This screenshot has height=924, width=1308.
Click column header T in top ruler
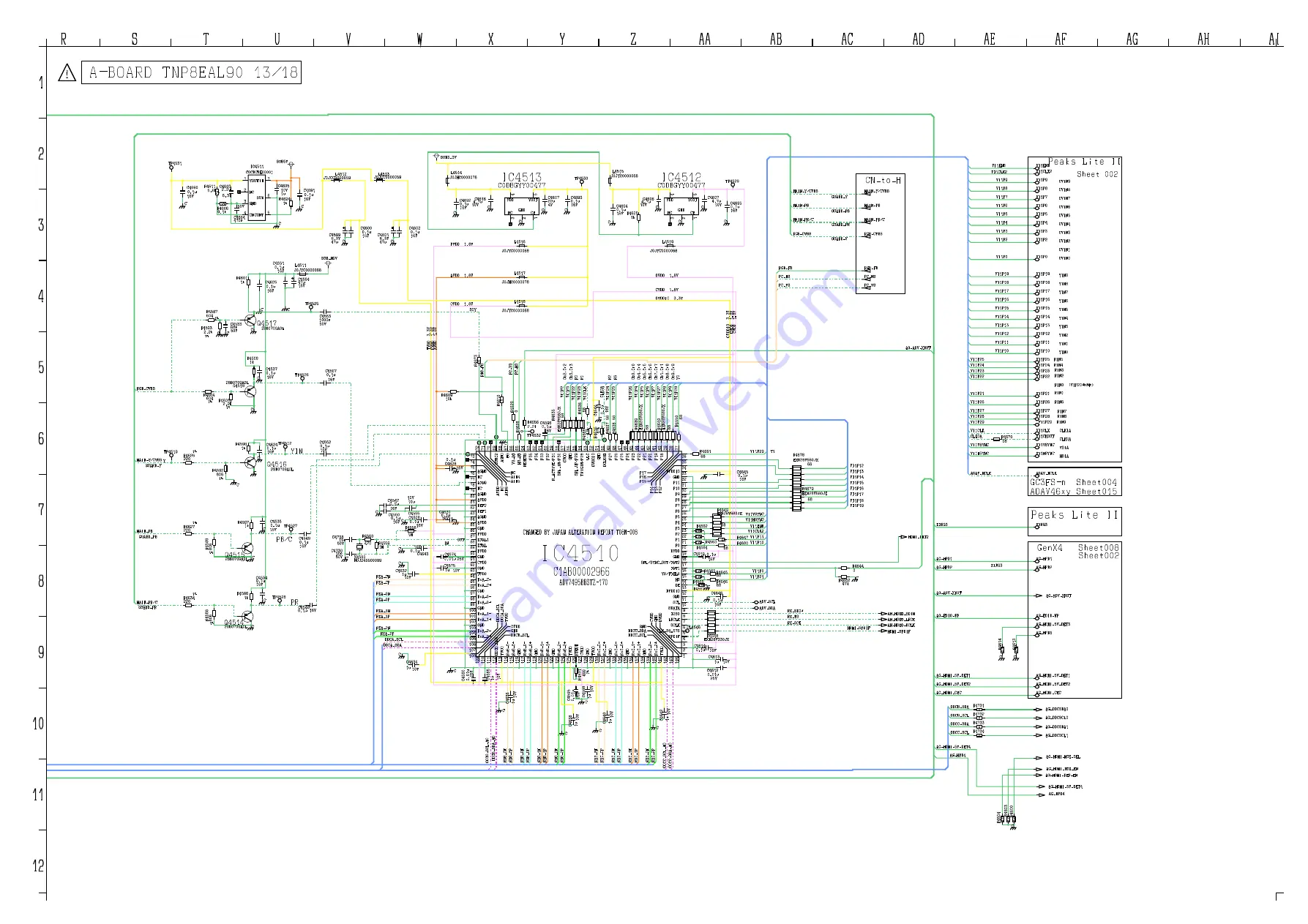[206, 39]
